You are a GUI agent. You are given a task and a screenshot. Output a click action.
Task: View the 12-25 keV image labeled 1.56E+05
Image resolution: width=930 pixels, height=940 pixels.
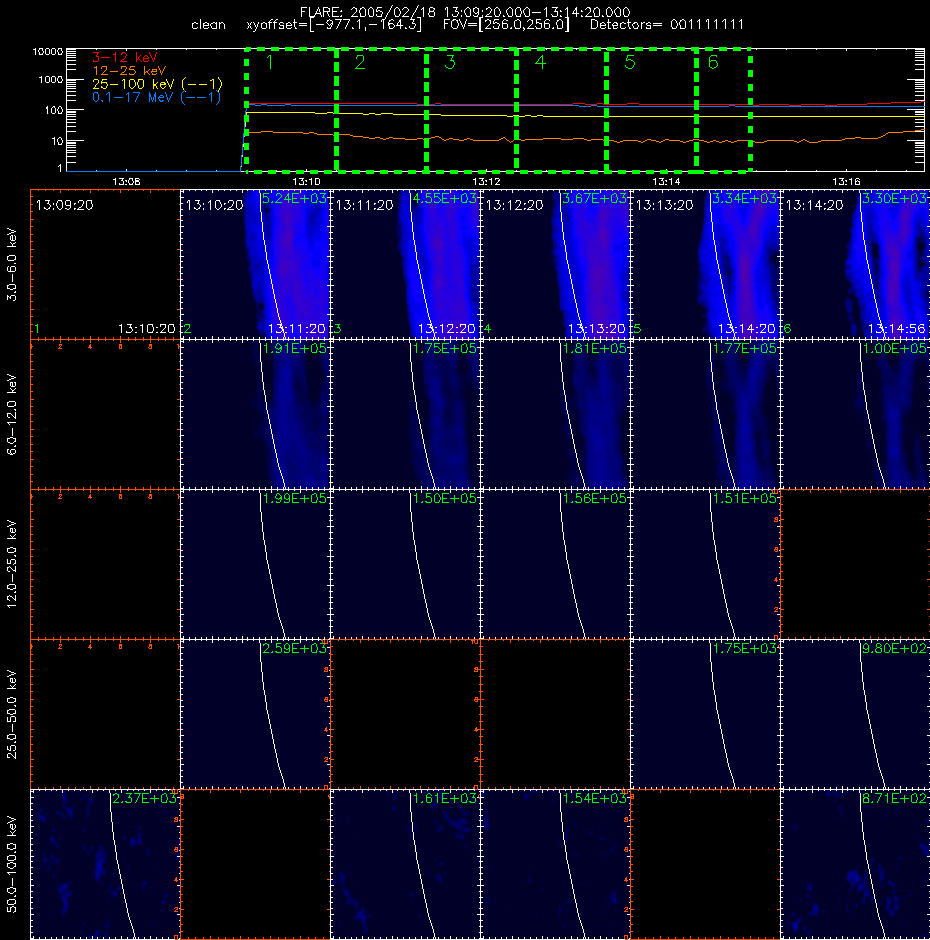click(x=555, y=564)
